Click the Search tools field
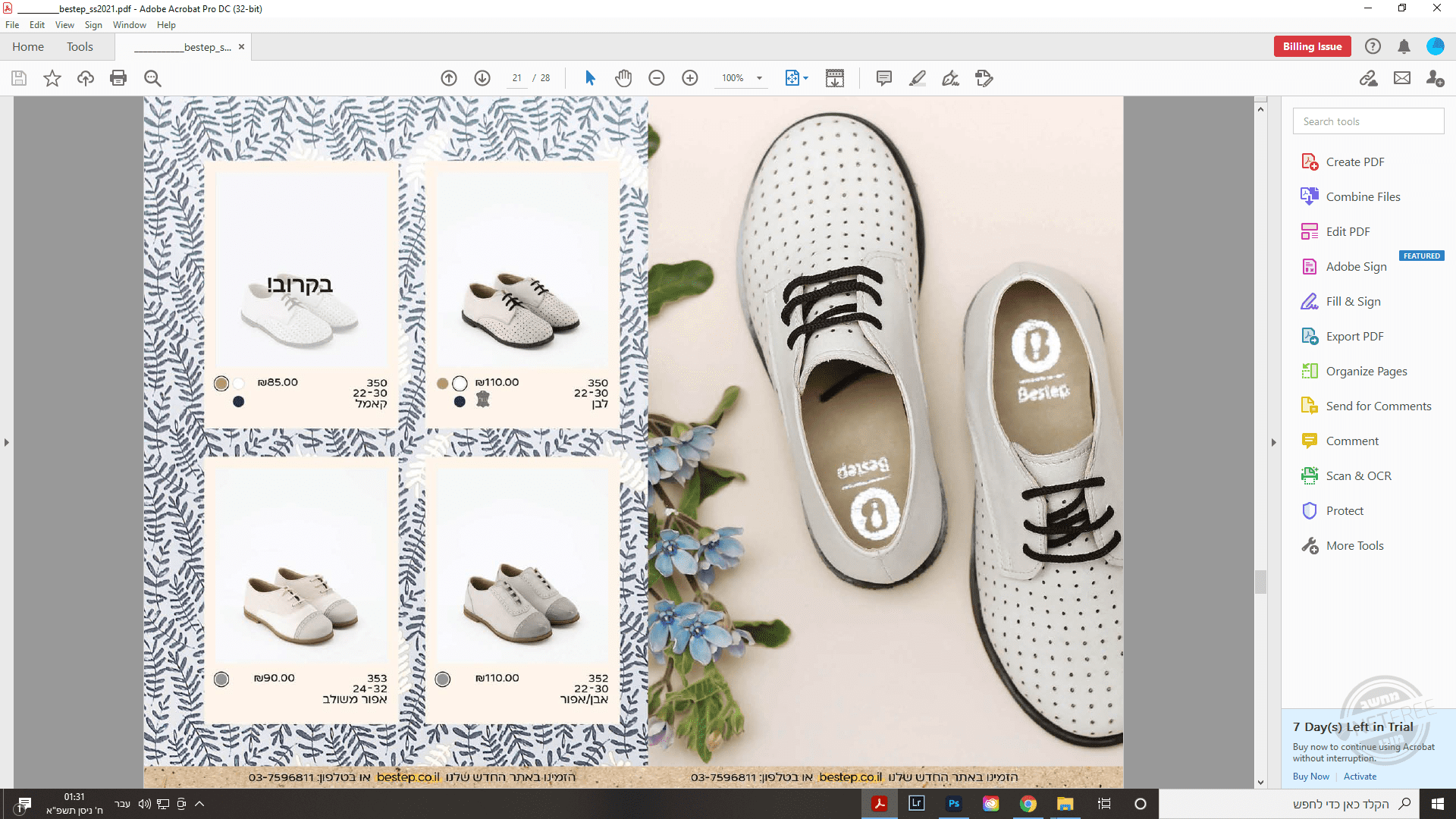Screen dimensions: 1456x819 click(1368, 121)
